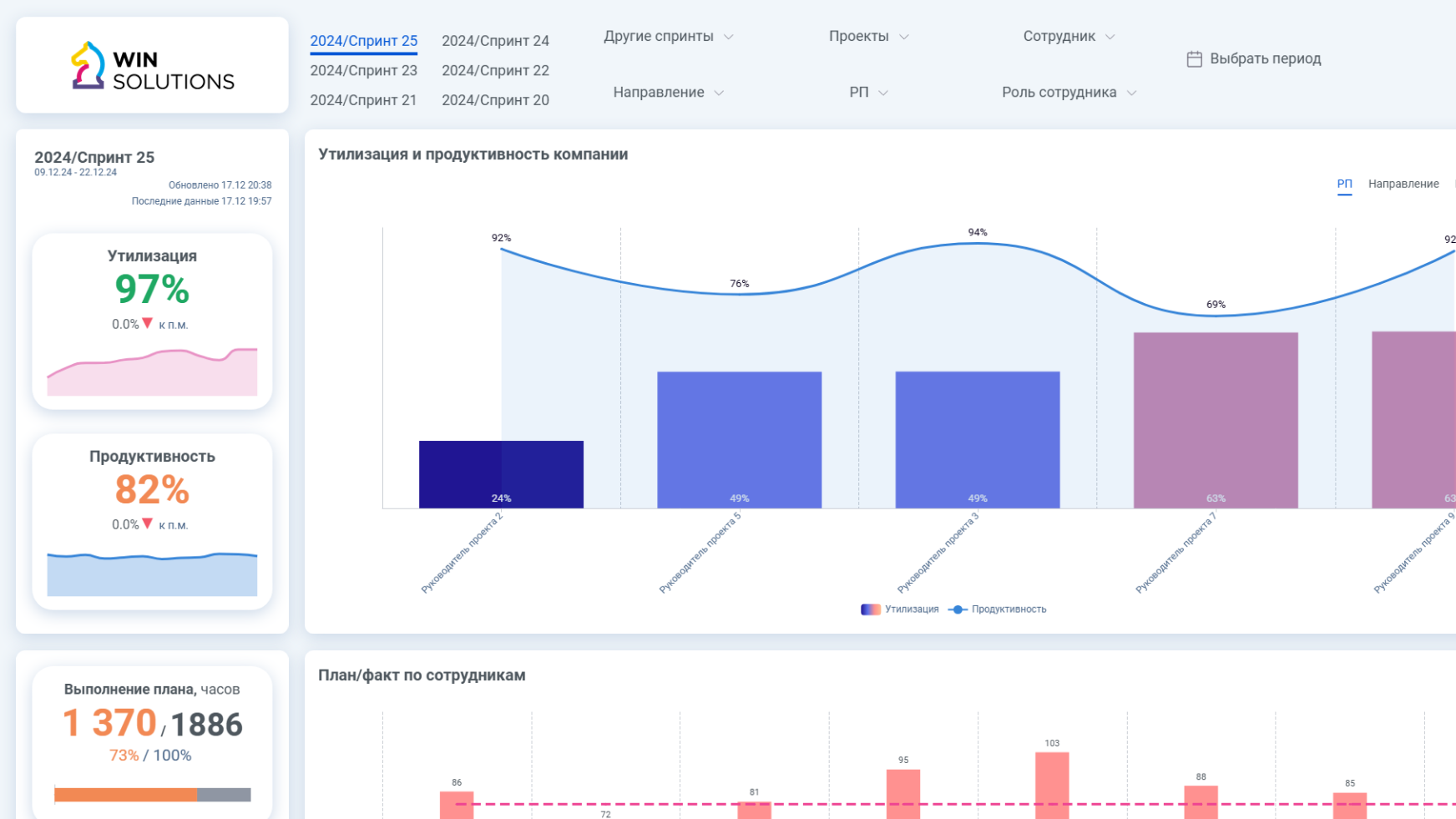Click the chevron next to Другие спринты
The height and width of the screenshot is (819, 1456).
pos(728,38)
